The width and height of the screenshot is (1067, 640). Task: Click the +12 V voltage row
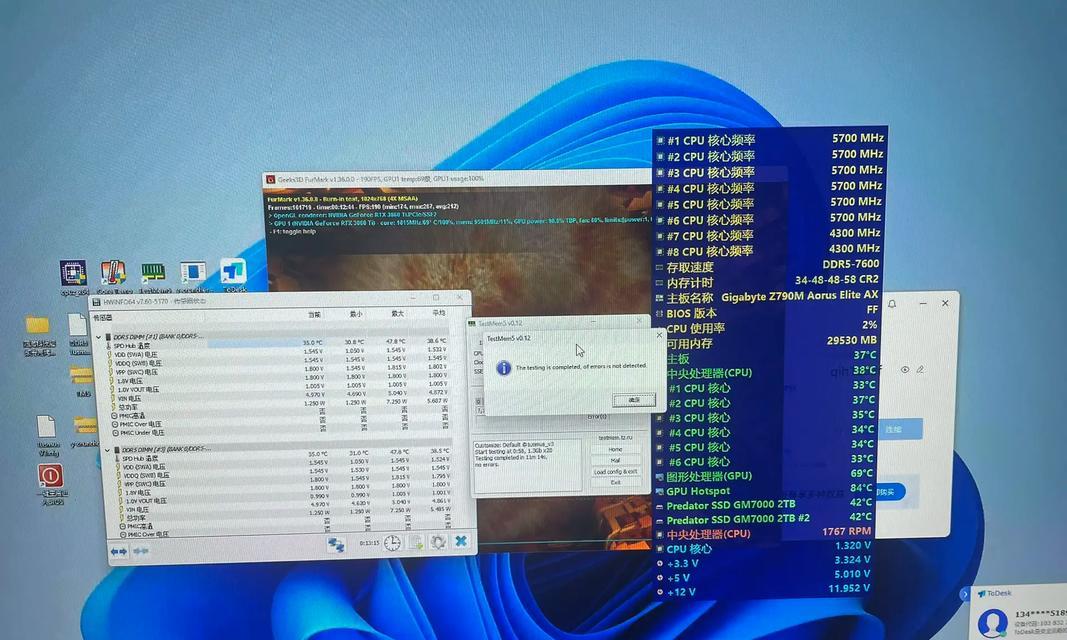pos(764,591)
